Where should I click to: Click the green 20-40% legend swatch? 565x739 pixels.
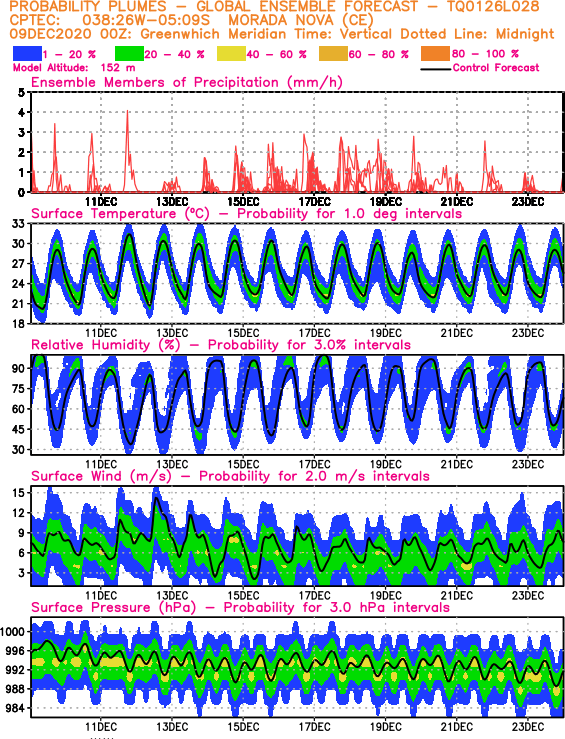[129, 53]
